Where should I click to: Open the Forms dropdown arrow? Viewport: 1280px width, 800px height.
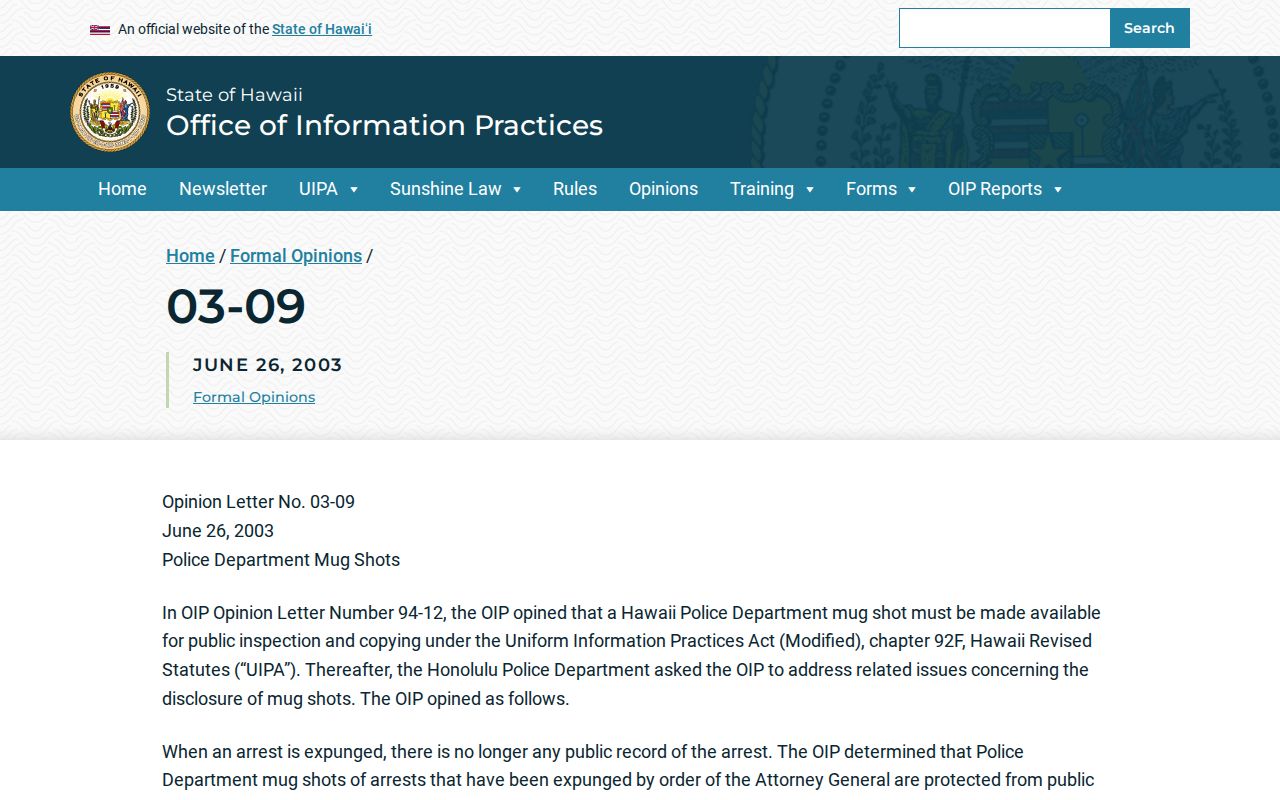pos(912,190)
